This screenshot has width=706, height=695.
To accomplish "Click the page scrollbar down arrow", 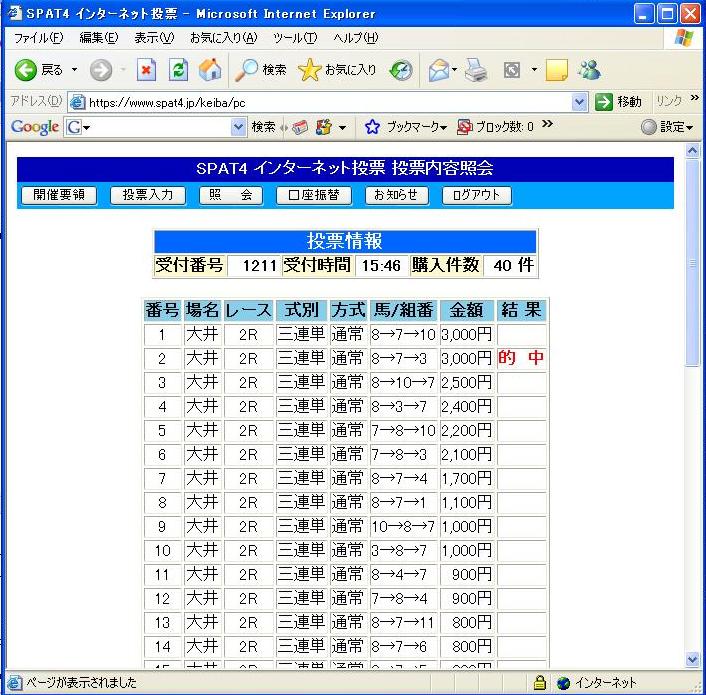I will pyautogui.click(x=692, y=660).
